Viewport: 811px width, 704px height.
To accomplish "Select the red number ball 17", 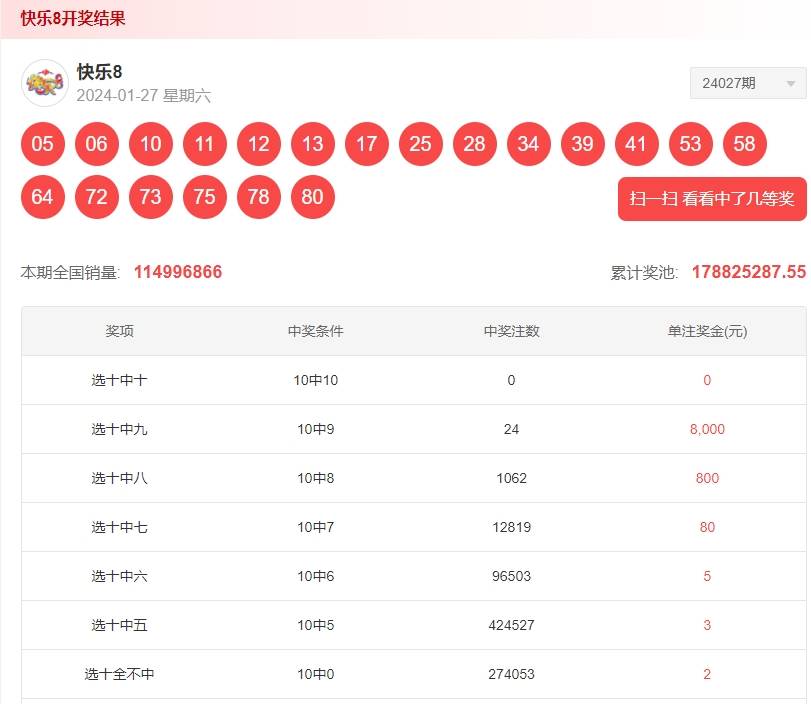I will coord(367,144).
